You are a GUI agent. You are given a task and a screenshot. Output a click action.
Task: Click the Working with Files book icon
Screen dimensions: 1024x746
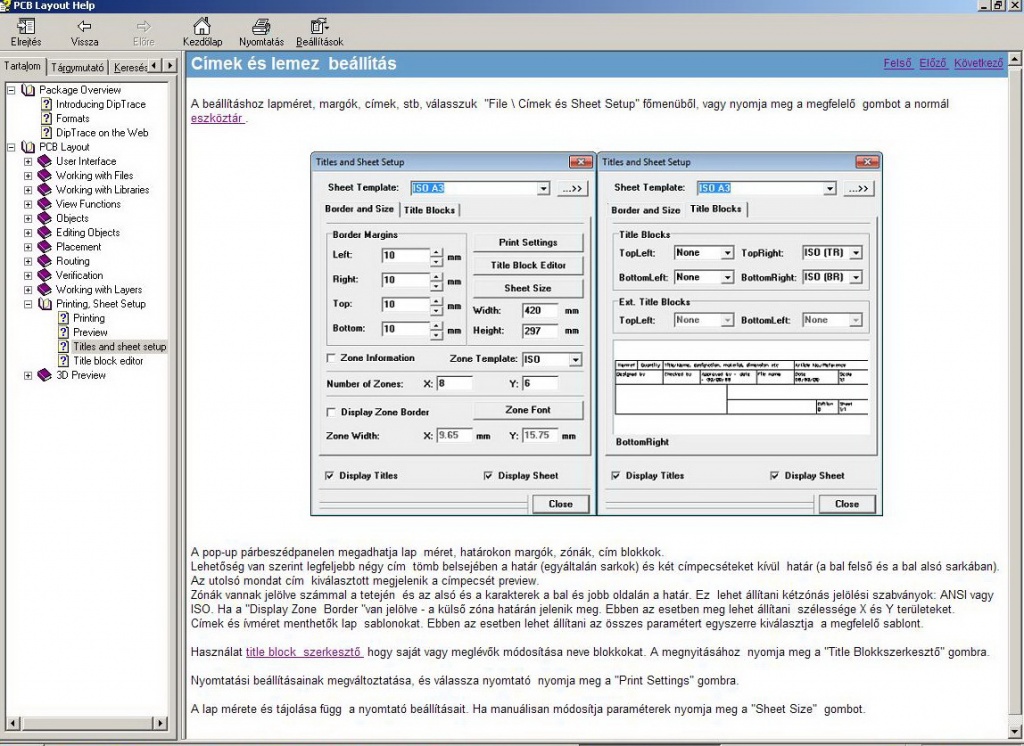[x=44, y=176]
